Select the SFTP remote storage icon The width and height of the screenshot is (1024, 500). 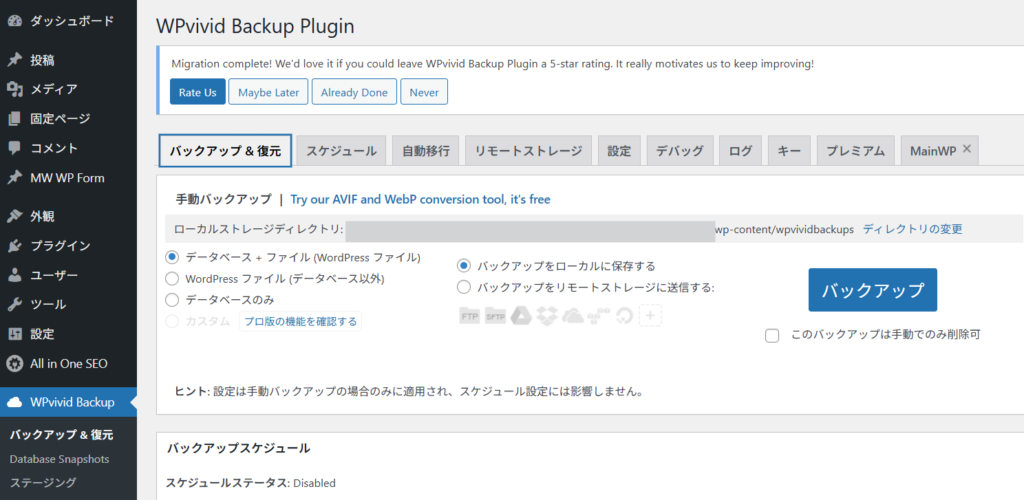[x=495, y=316]
